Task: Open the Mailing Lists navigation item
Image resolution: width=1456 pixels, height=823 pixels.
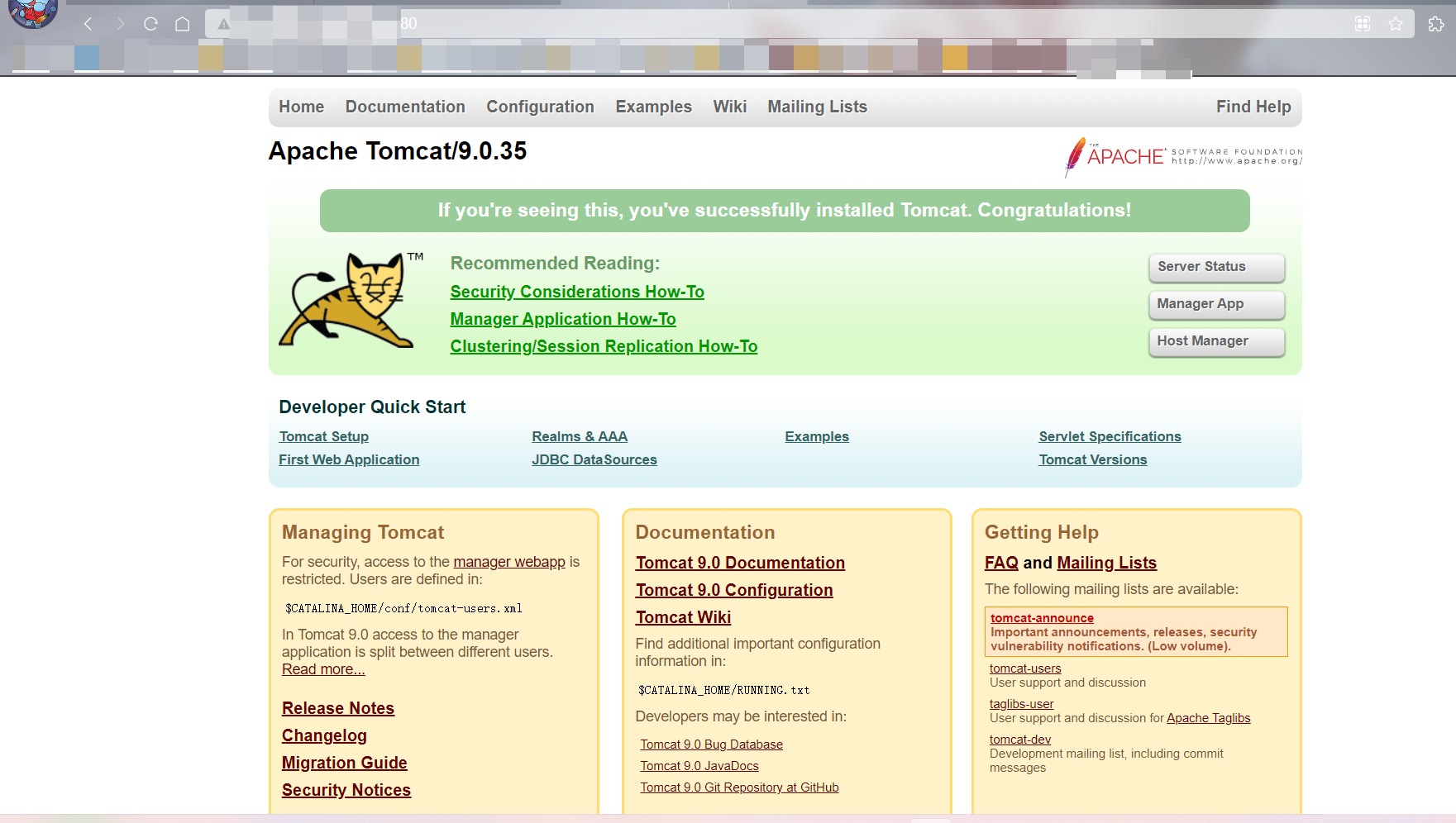Action: [817, 107]
